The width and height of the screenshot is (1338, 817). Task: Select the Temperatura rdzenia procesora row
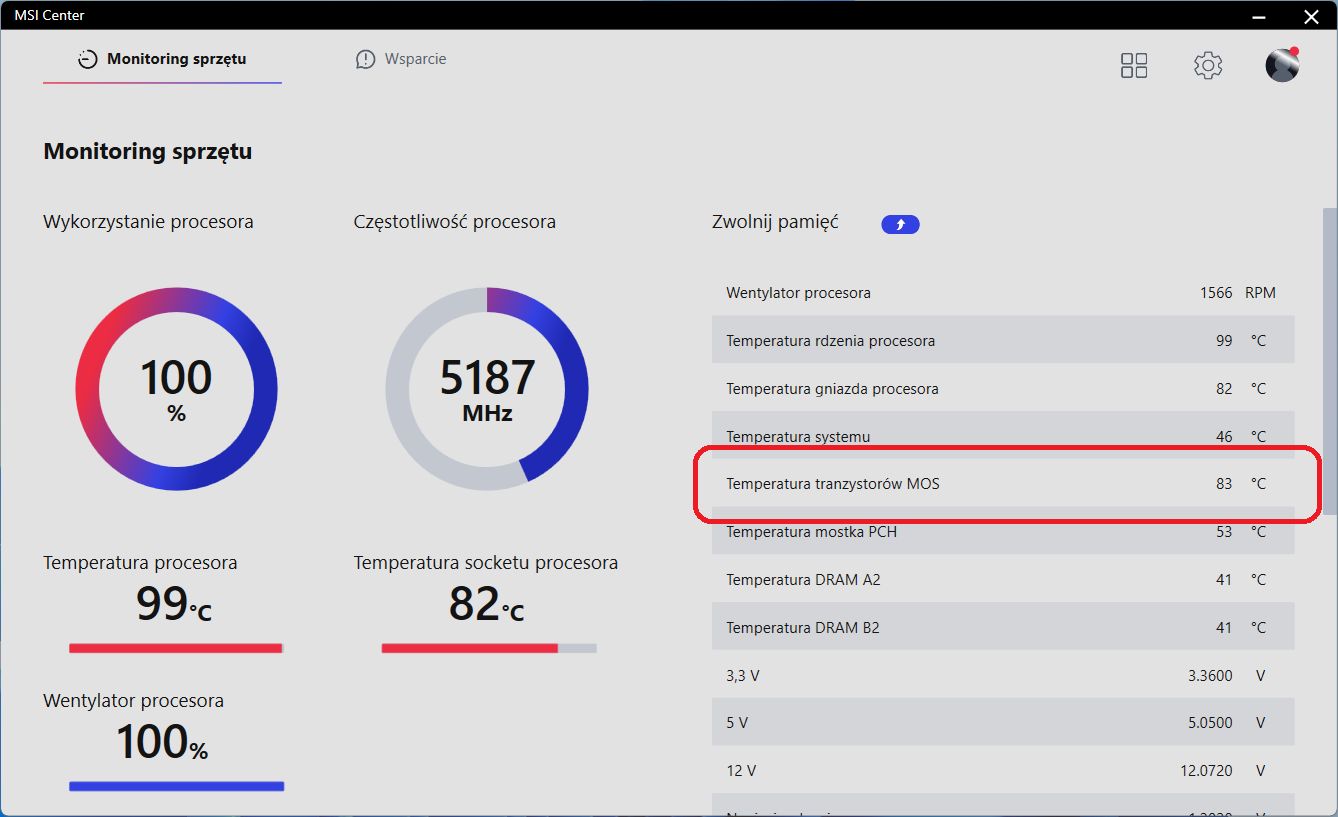coord(1003,340)
